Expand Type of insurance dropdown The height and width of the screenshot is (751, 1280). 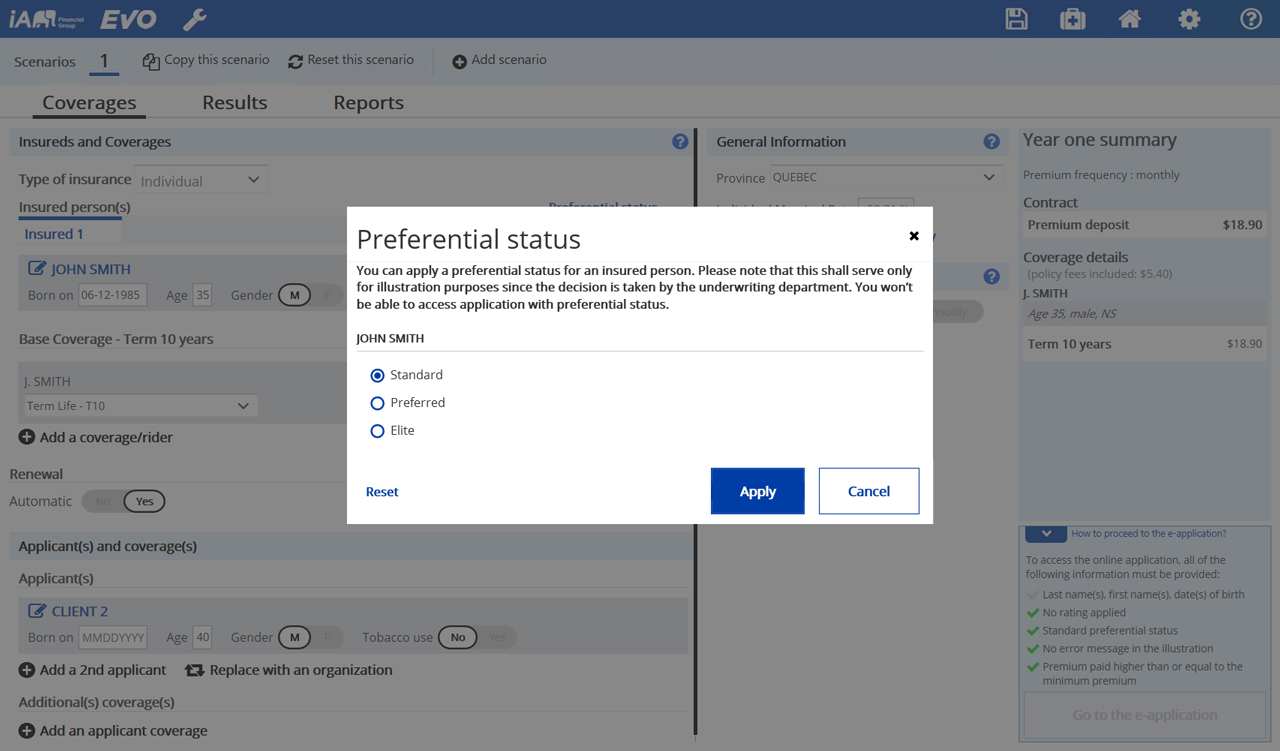coord(201,181)
